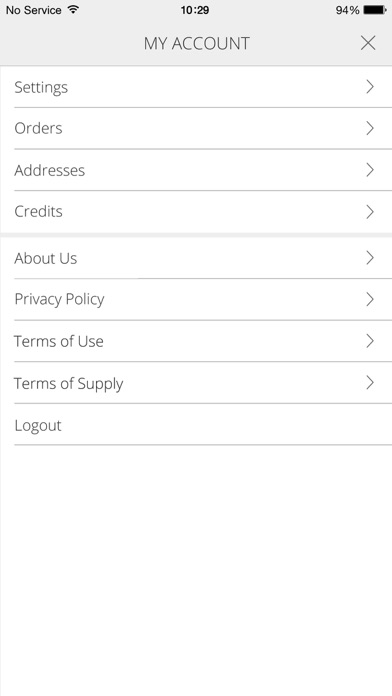Click the chevron next to Settings
Screen dimensions: 392x696
(370, 87)
